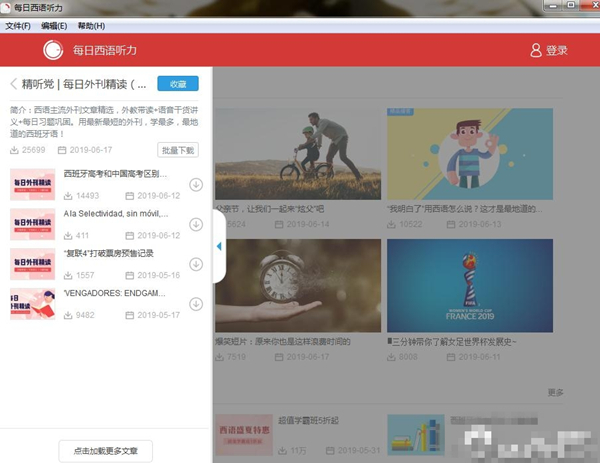This screenshot has height=463, width=600.
Task: Open thumbnail of 复联4 article
Action: (33, 264)
